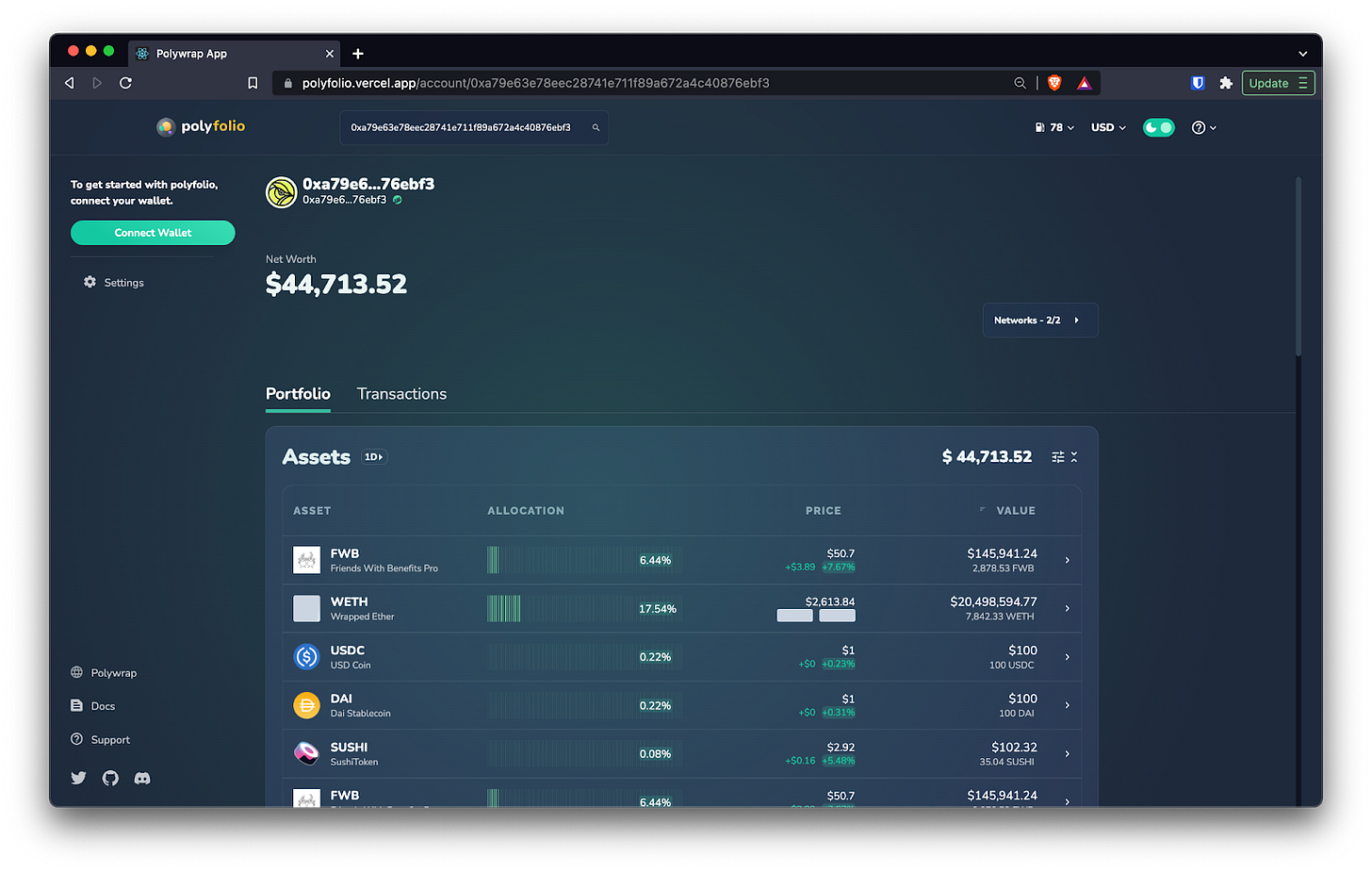Viewport: 1372px width, 872px height.
Task: Go back in browser history
Action: coord(70,83)
